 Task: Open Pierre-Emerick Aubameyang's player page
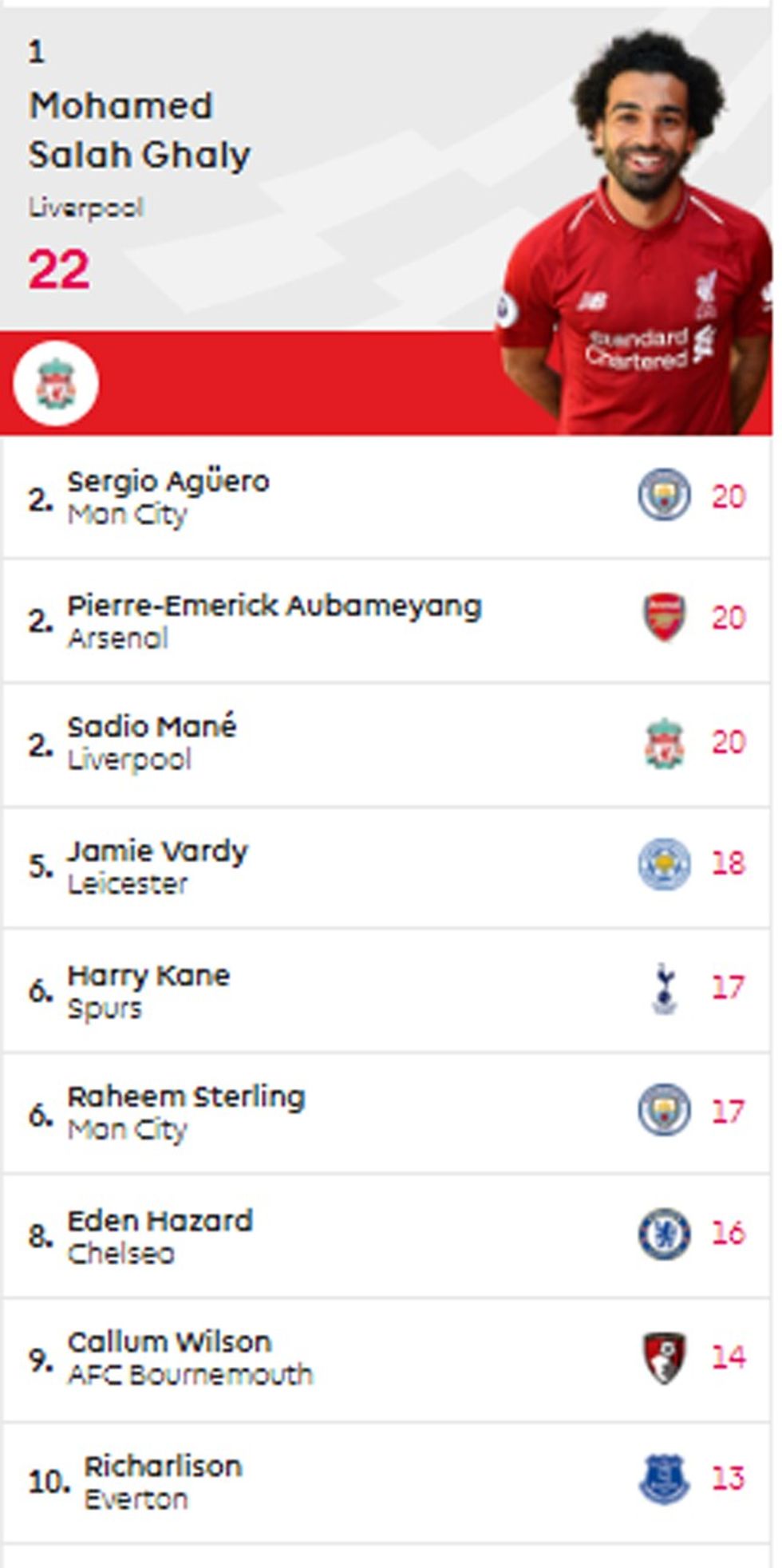pos(274,606)
